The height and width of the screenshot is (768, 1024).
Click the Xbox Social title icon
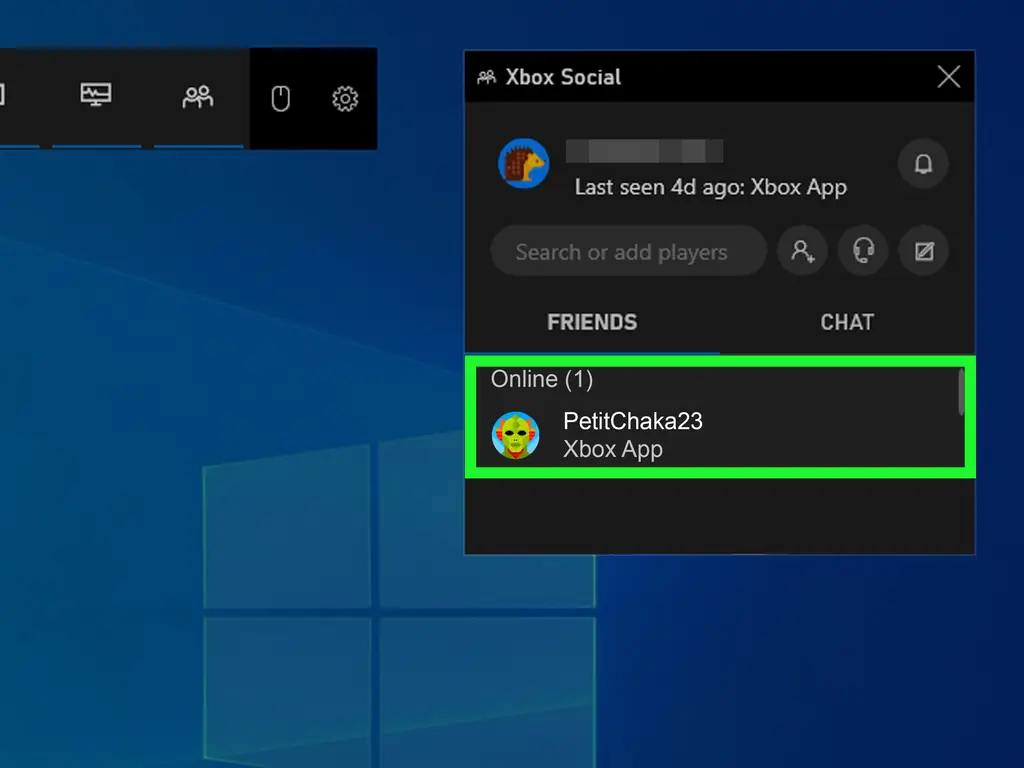pos(487,77)
